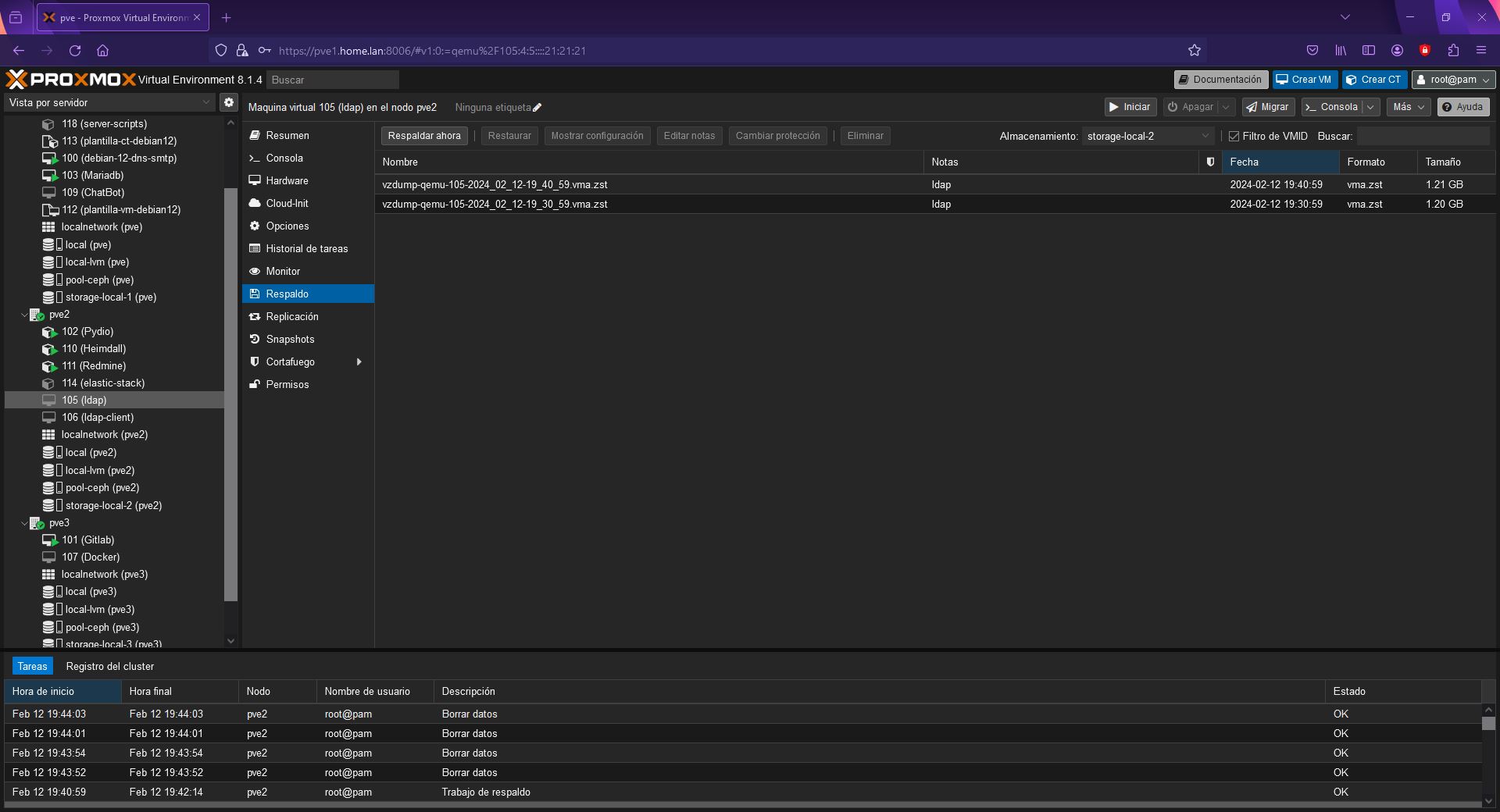The image size is (1500, 812).
Task: Select backup vzdump-qemu-105-2024_02_12-19_30_59.vma.zst
Action: [x=935, y=204]
